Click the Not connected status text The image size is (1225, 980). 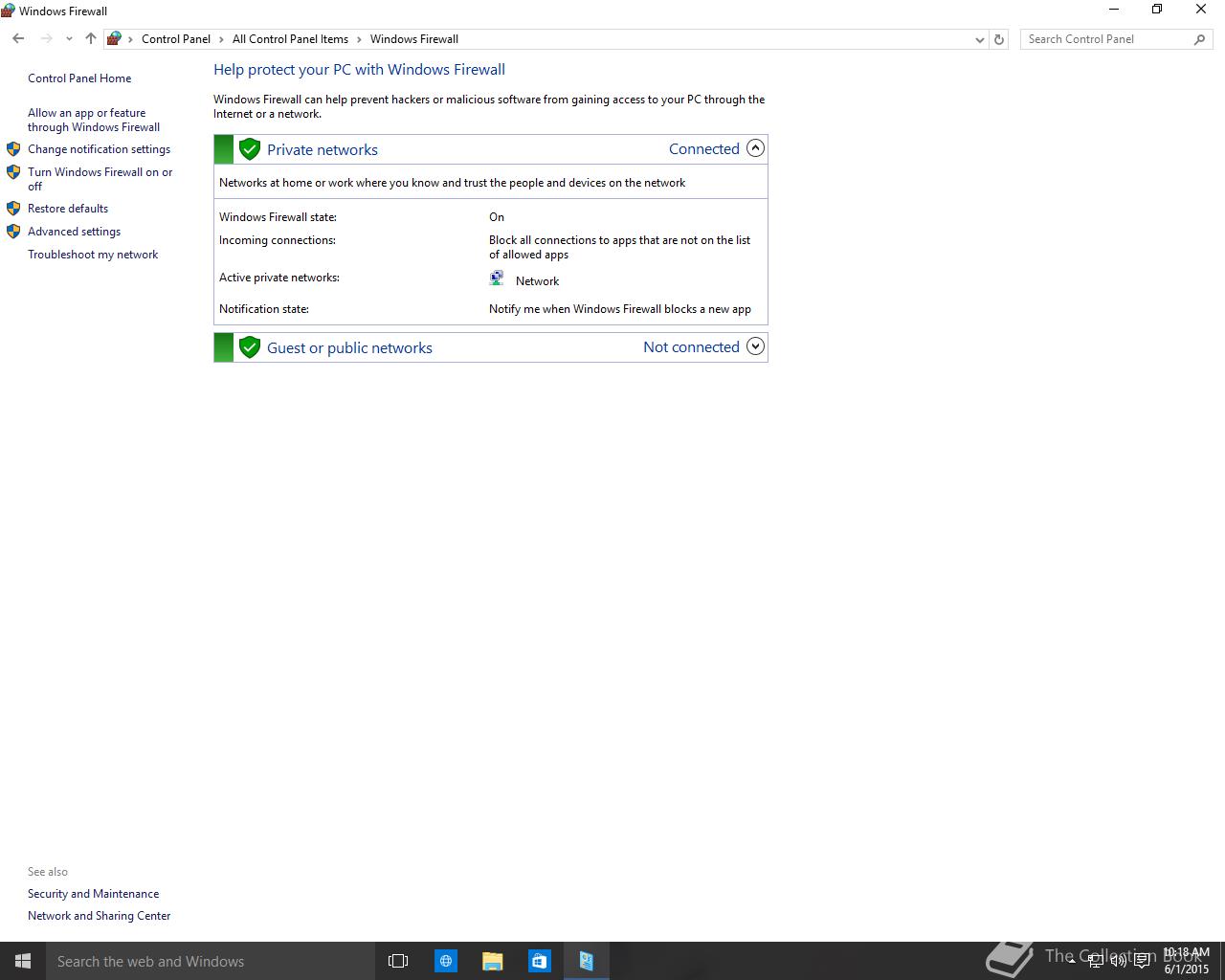[x=691, y=347]
